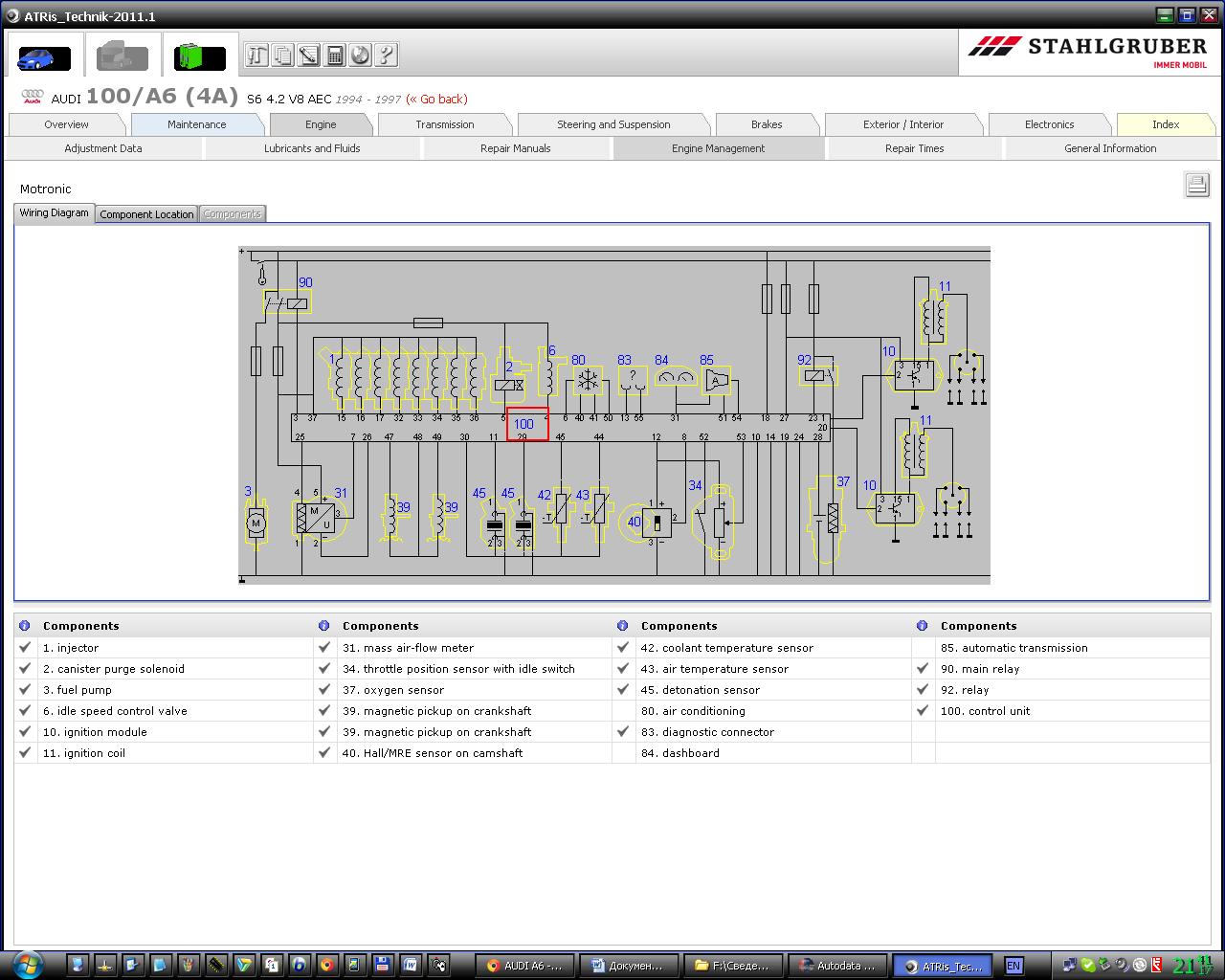Image resolution: width=1225 pixels, height=980 pixels.
Task: Open help with question mark icon
Action: 386,56
